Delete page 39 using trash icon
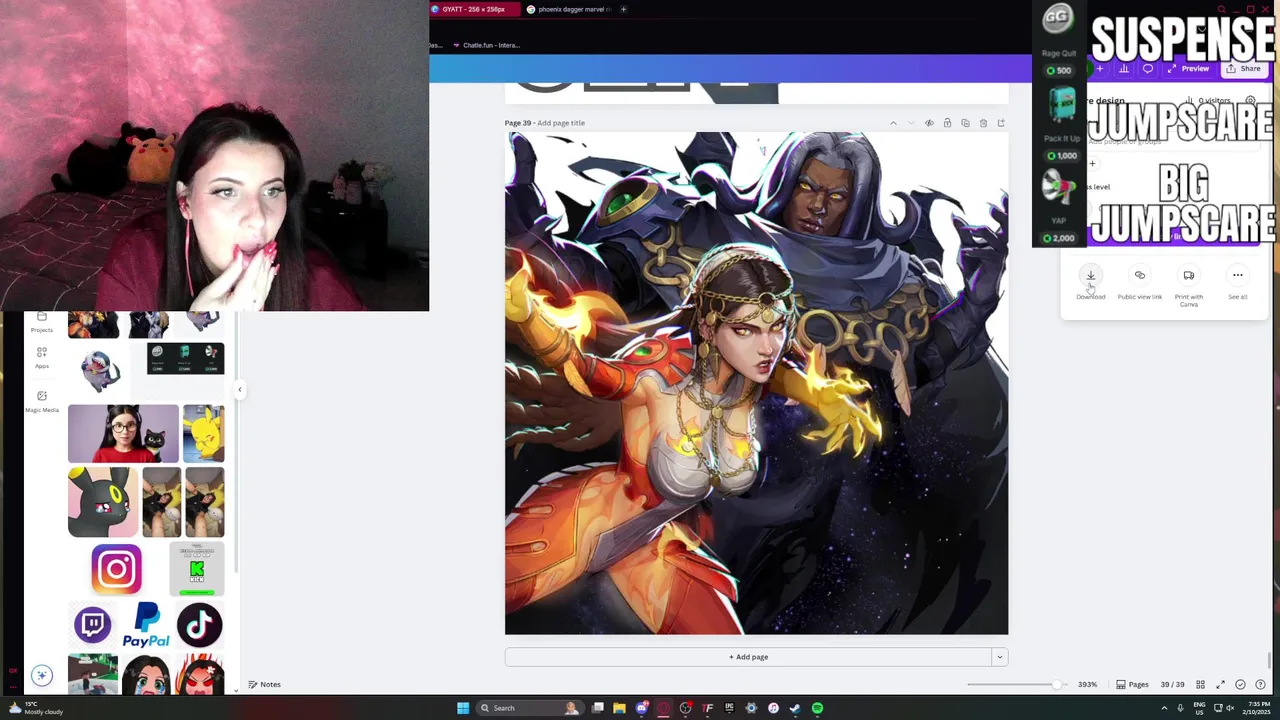This screenshot has height=720, width=1280. click(983, 123)
